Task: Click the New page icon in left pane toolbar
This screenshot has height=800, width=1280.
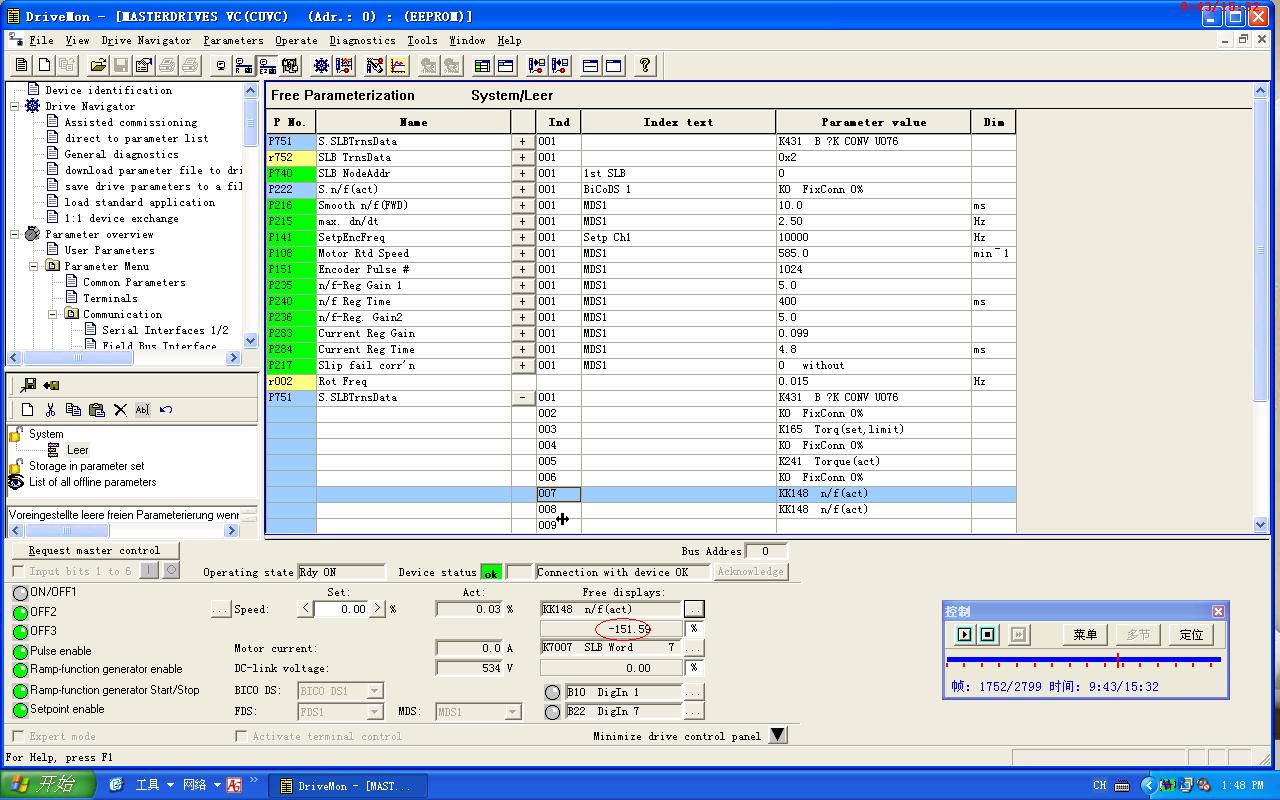Action: [x=28, y=410]
